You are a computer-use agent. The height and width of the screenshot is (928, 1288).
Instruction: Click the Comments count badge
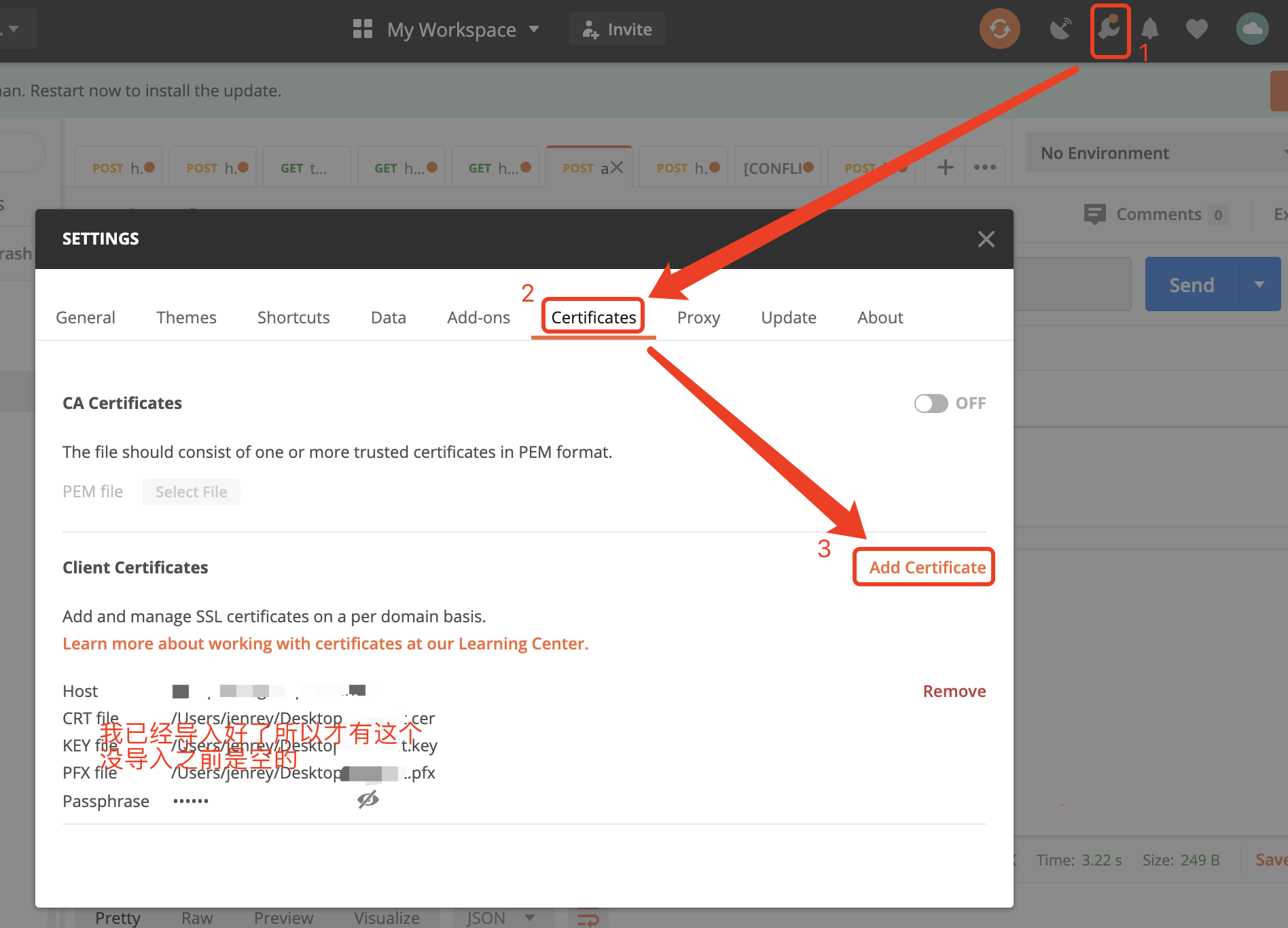pos(1218,215)
